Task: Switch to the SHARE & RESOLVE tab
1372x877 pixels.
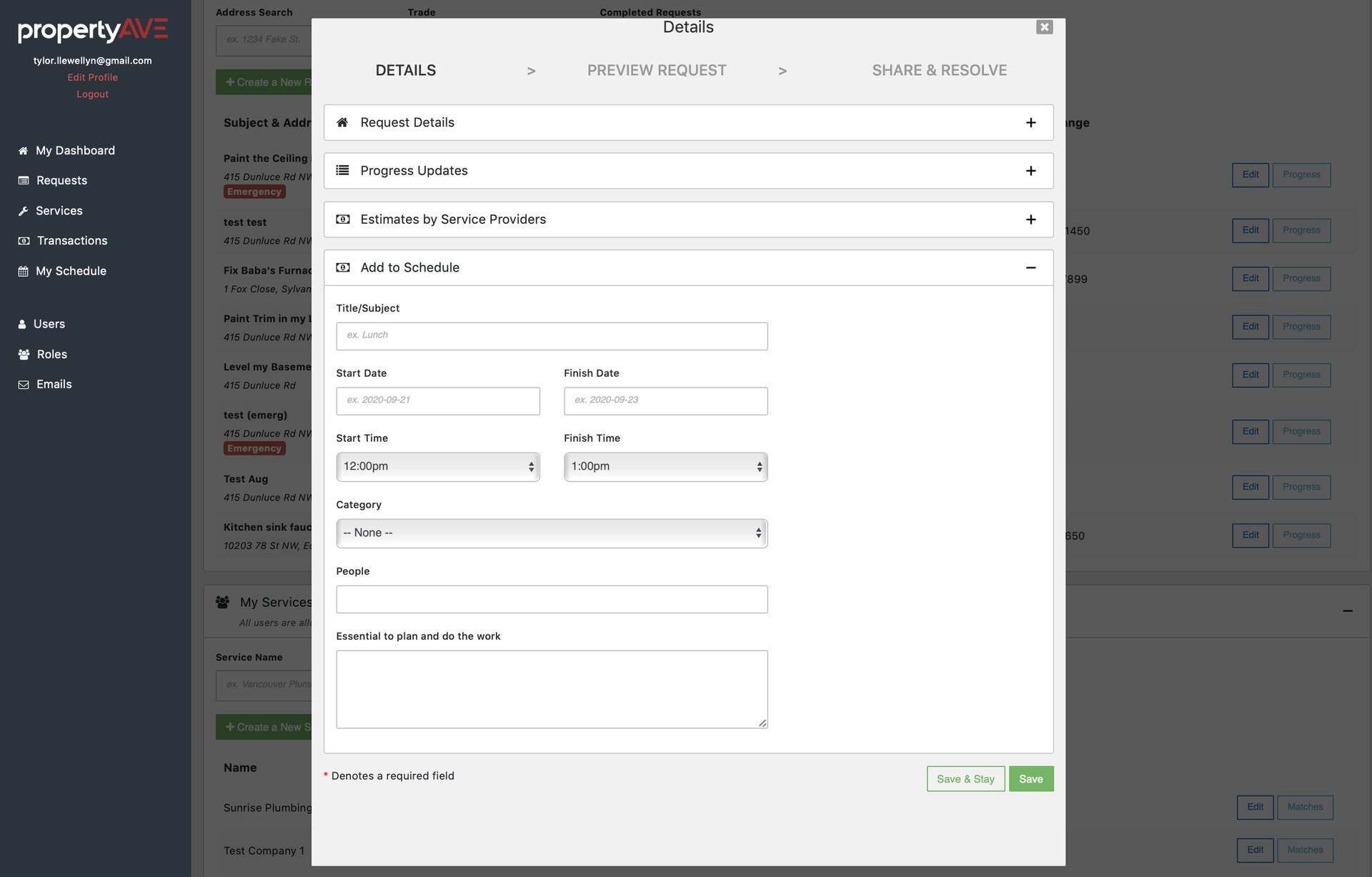Action: [939, 69]
